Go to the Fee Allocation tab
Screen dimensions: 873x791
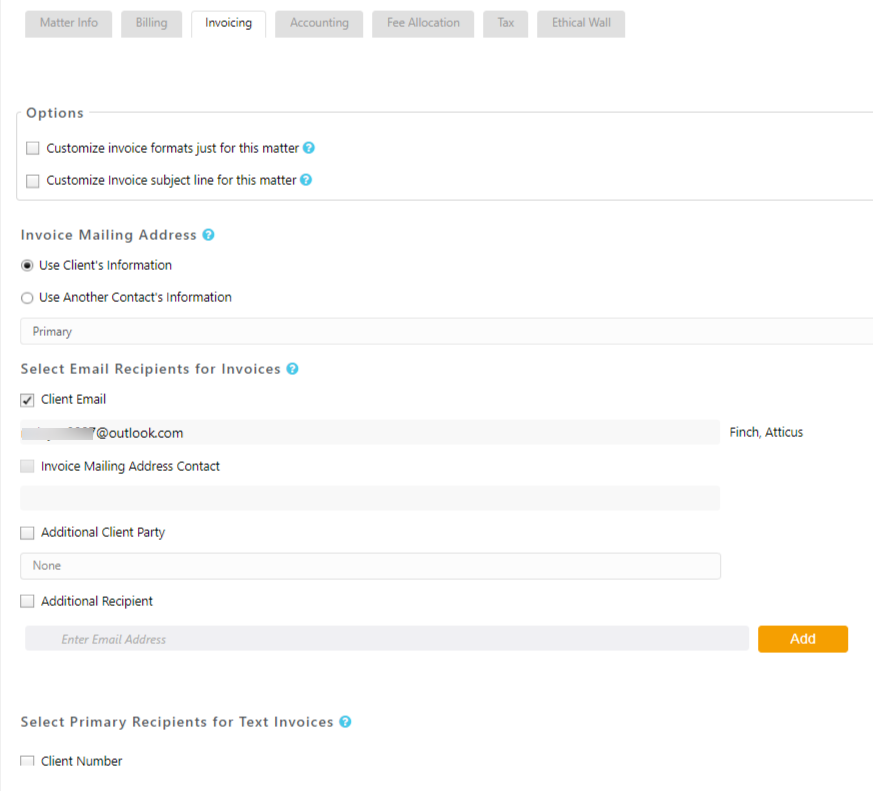[423, 23]
